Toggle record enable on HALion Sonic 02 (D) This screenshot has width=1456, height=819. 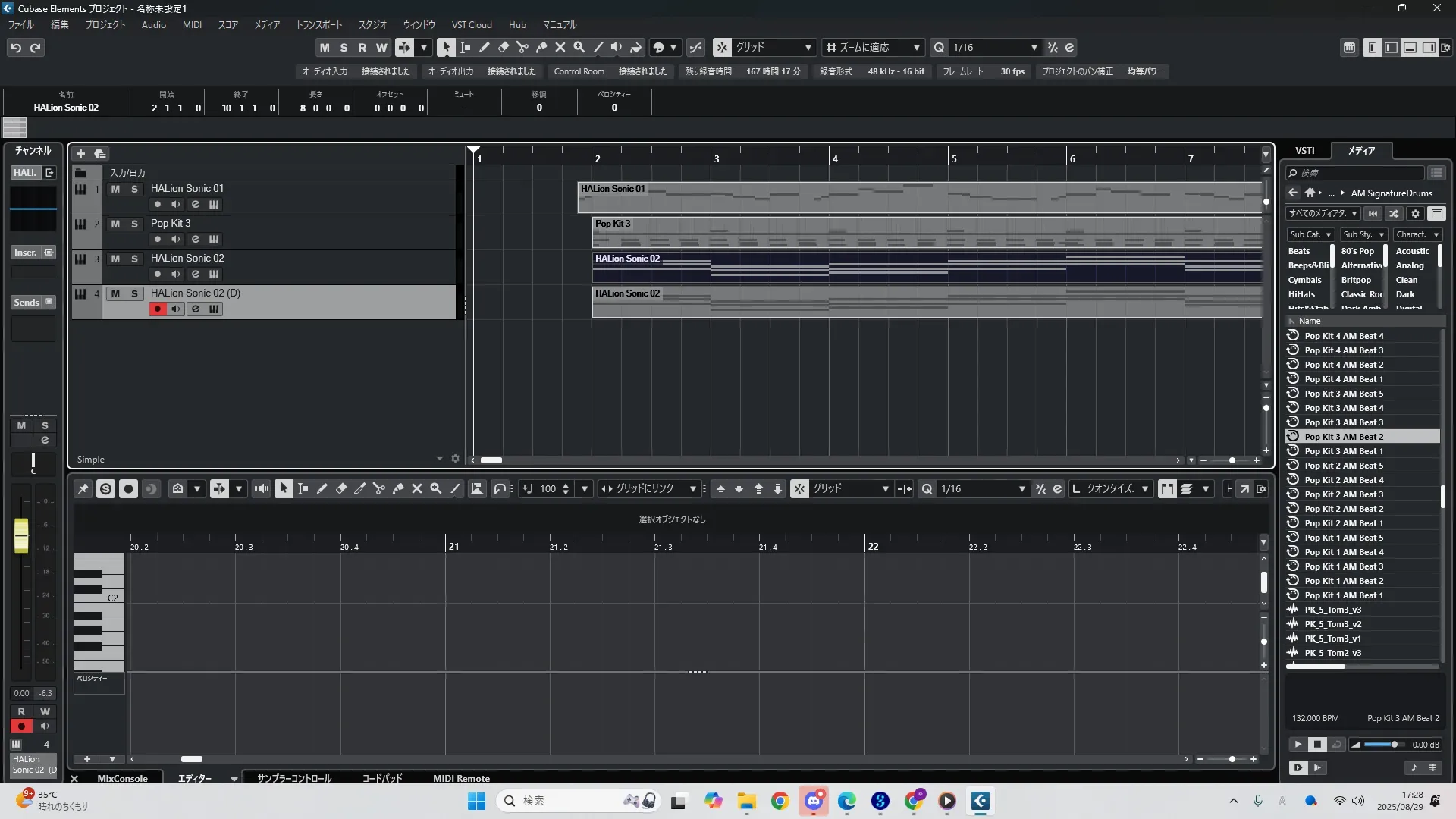point(157,309)
